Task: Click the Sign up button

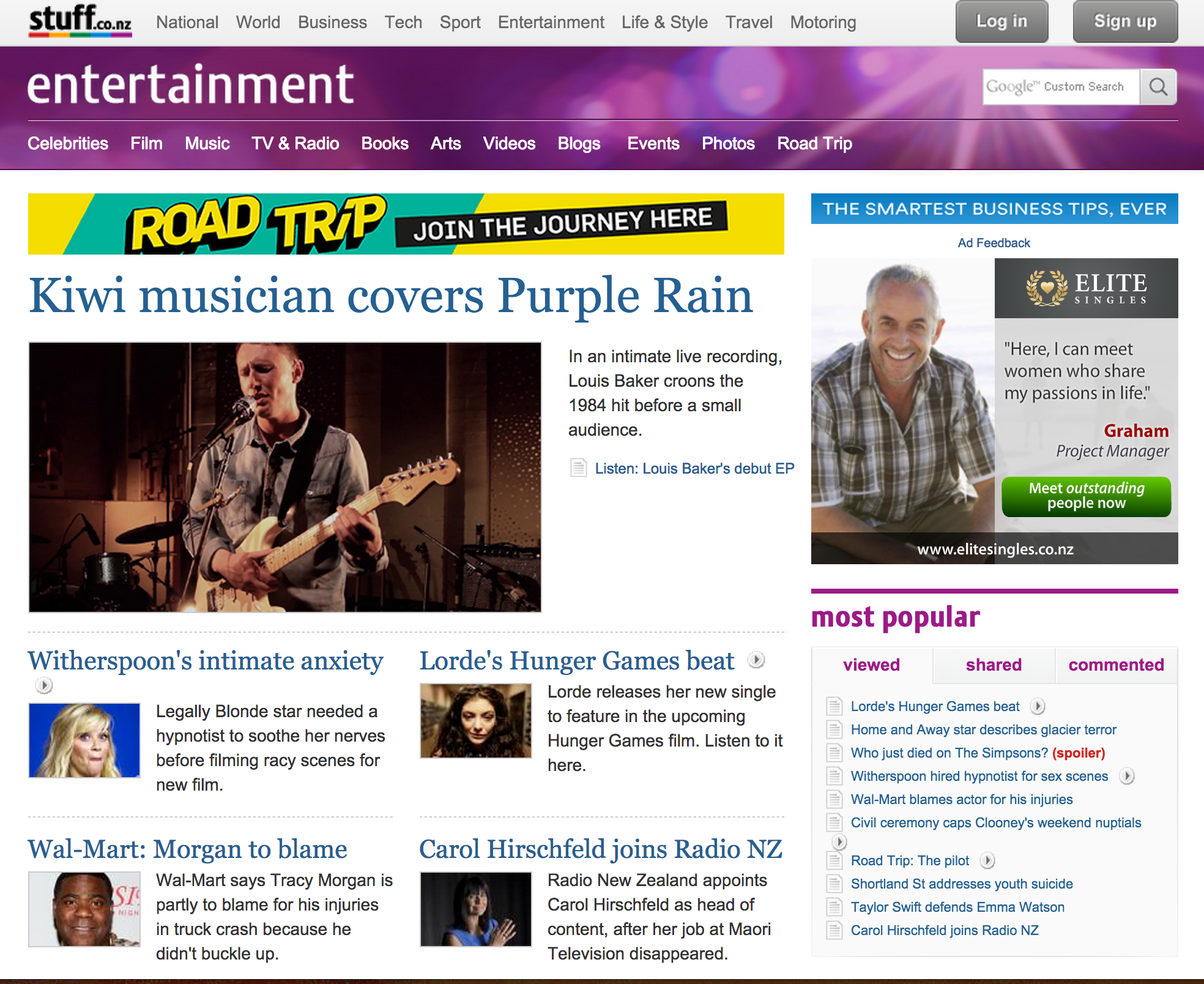Action: point(1126,21)
